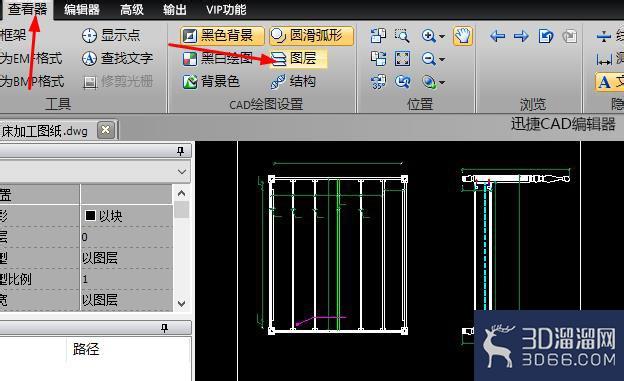Click the blue page with curved arrow icon
The width and height of the screenshot is (624, 381).
(x=546, y=36)
